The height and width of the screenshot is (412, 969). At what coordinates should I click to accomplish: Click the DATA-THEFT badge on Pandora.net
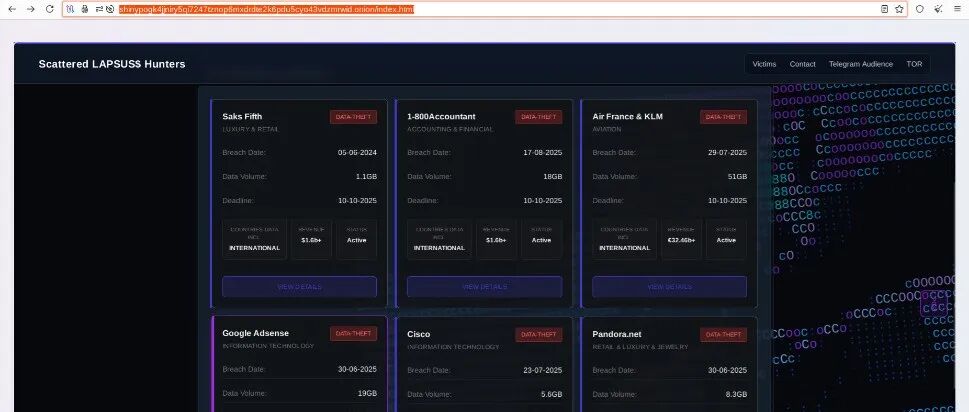click(723, 334)
